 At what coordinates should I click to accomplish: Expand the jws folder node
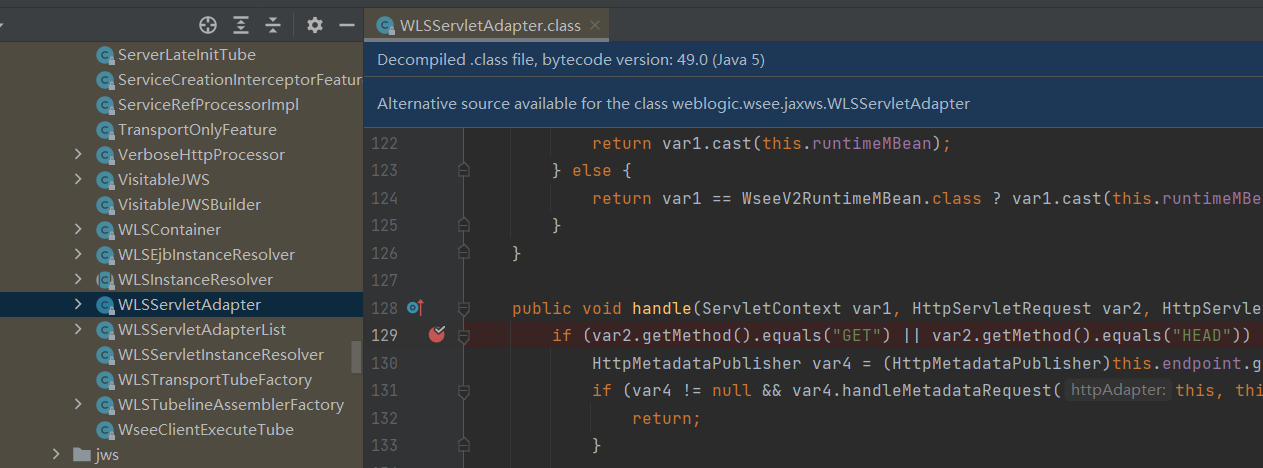pyautogui.click(x=57, y=454)
